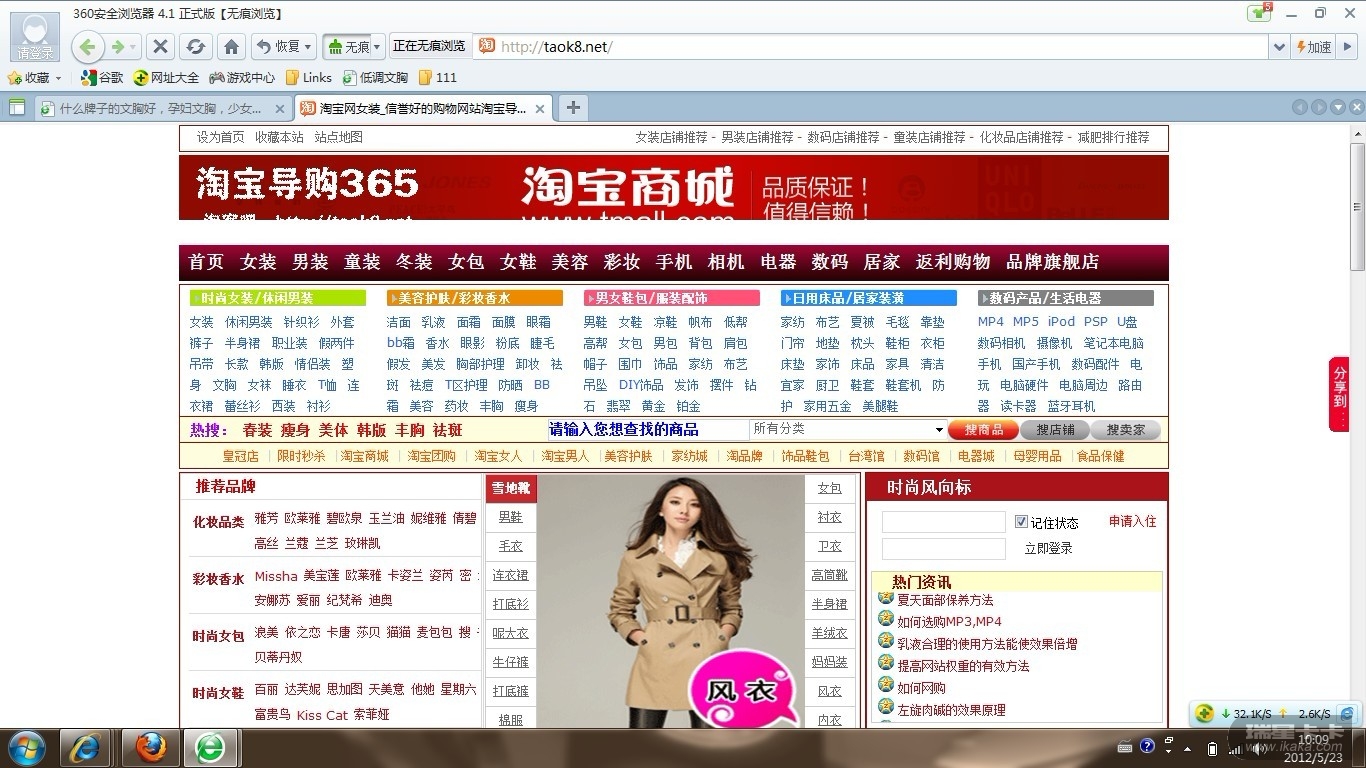
Task: Open the 手机 navigation menu item
Action: 674,262
